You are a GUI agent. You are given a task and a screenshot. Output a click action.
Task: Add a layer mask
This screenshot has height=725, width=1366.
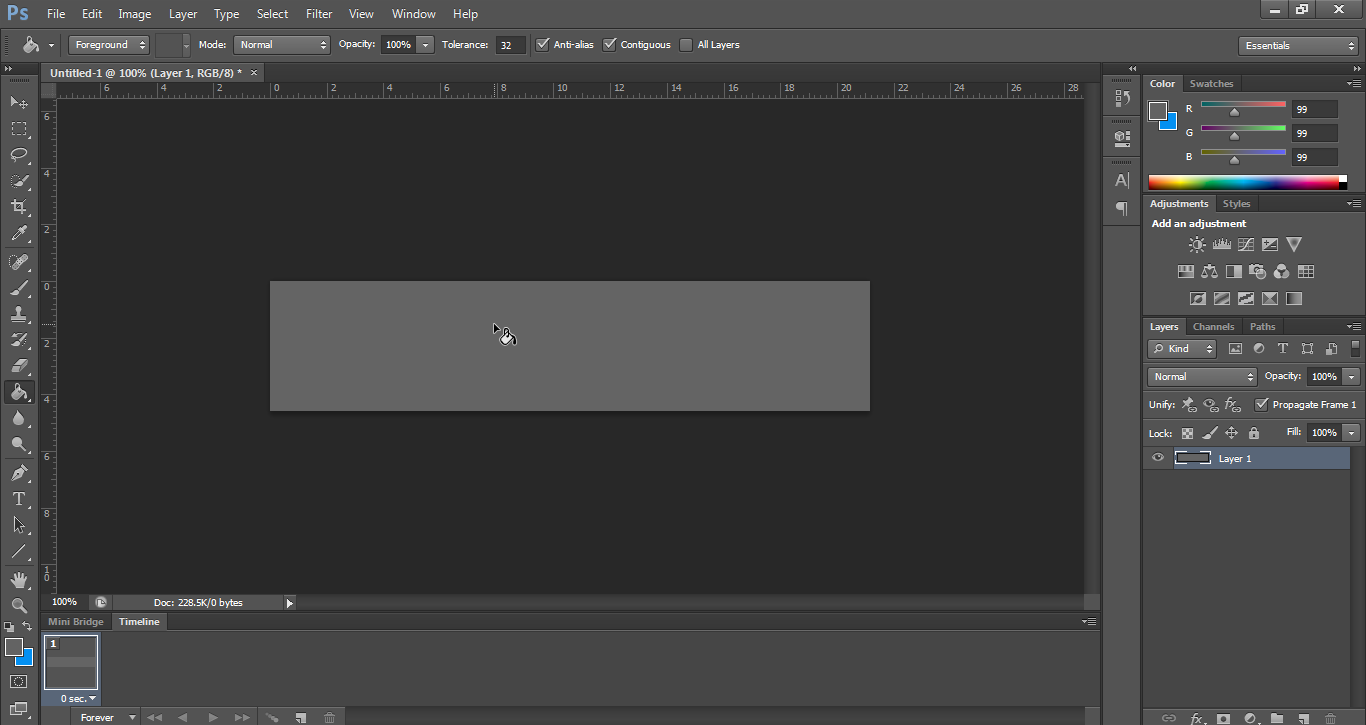tap(1223, 718)
